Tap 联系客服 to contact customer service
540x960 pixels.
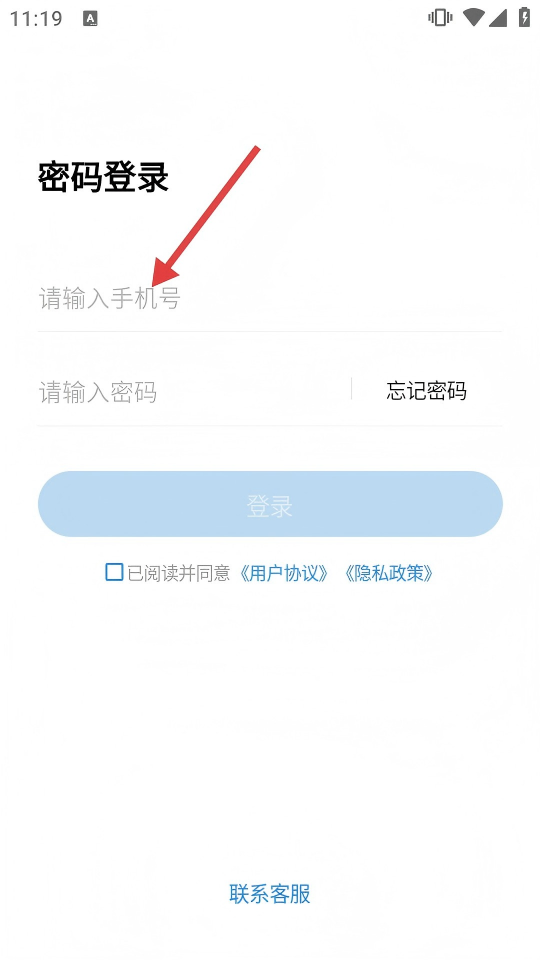[270, 894]
